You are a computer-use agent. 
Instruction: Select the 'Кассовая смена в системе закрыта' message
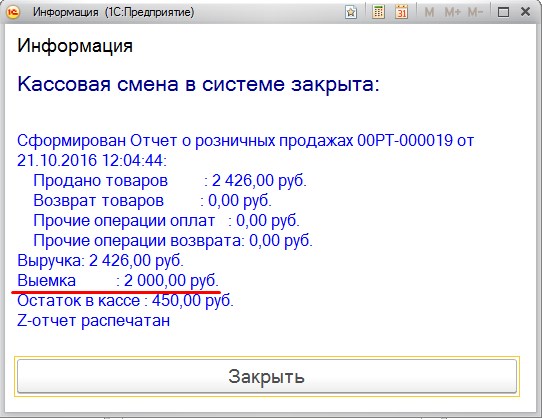(198, 84)
